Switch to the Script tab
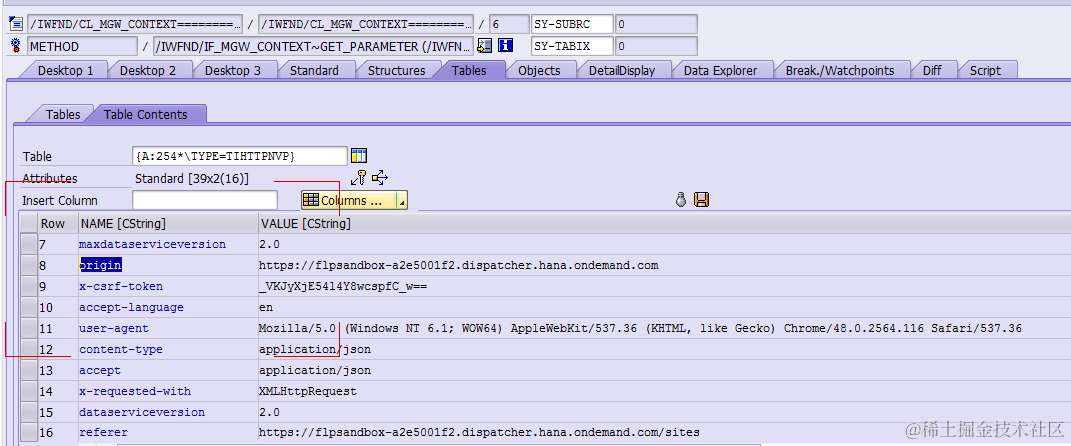Screen dimensions: 1071x446 point(985,70)
